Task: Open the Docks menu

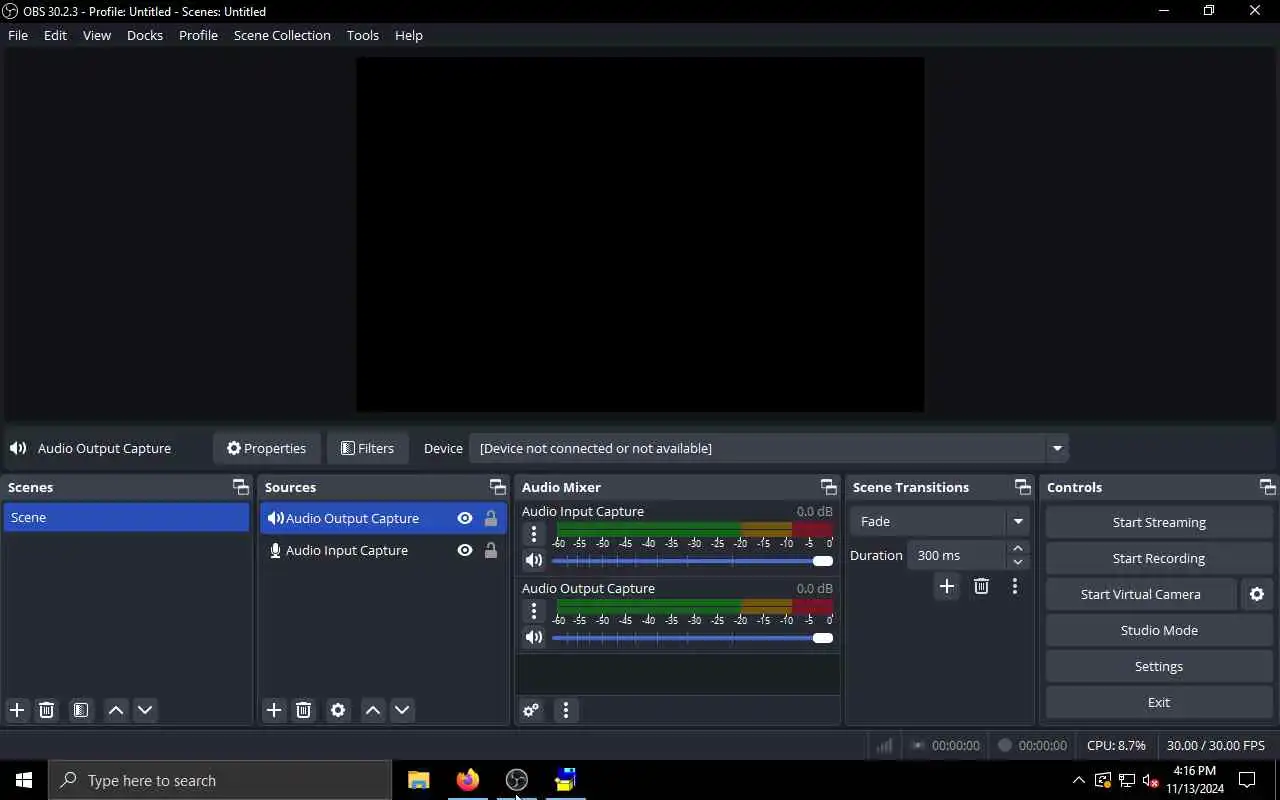Action: (145, 35)
